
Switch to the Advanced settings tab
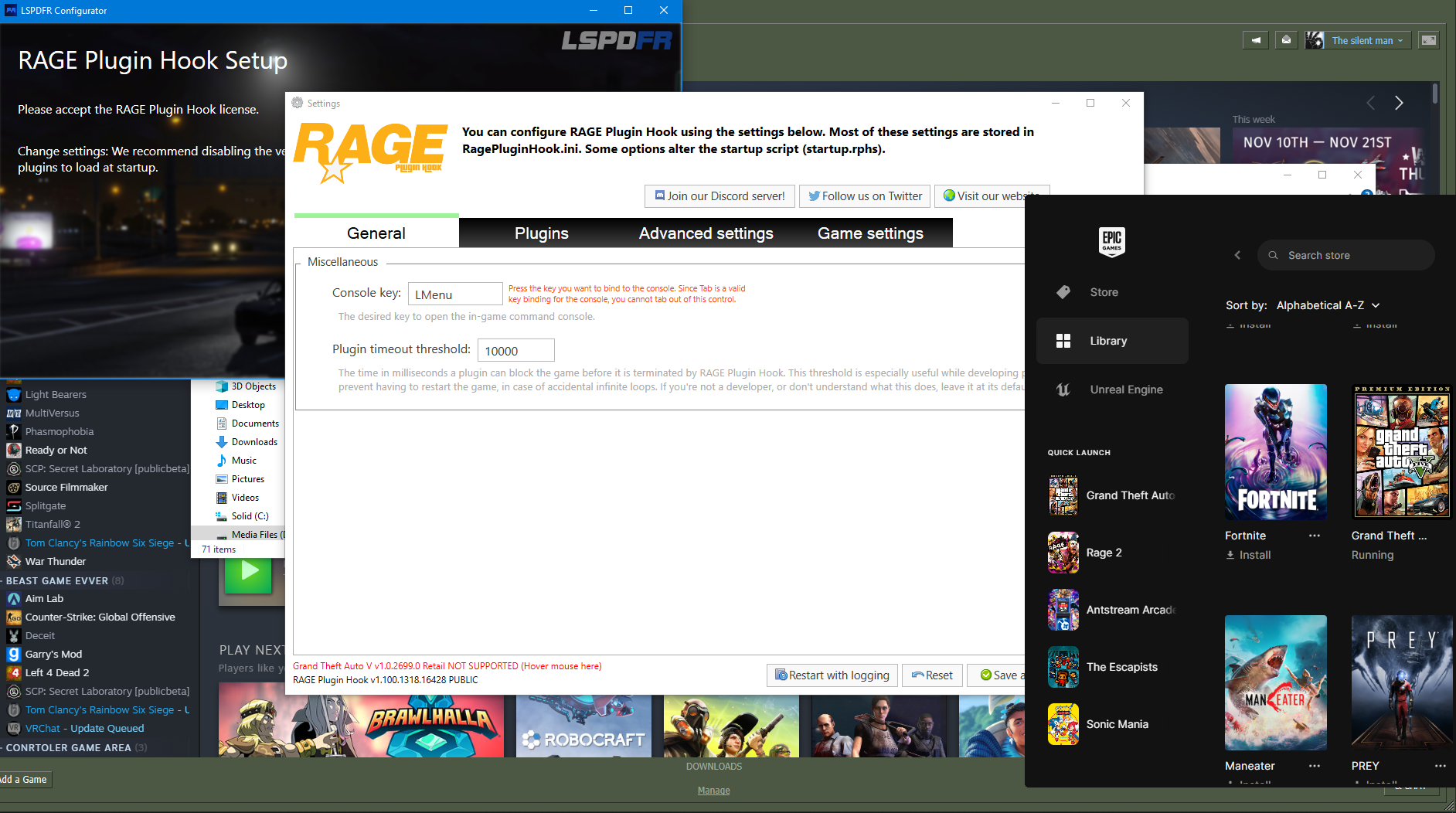pos(706,233)
